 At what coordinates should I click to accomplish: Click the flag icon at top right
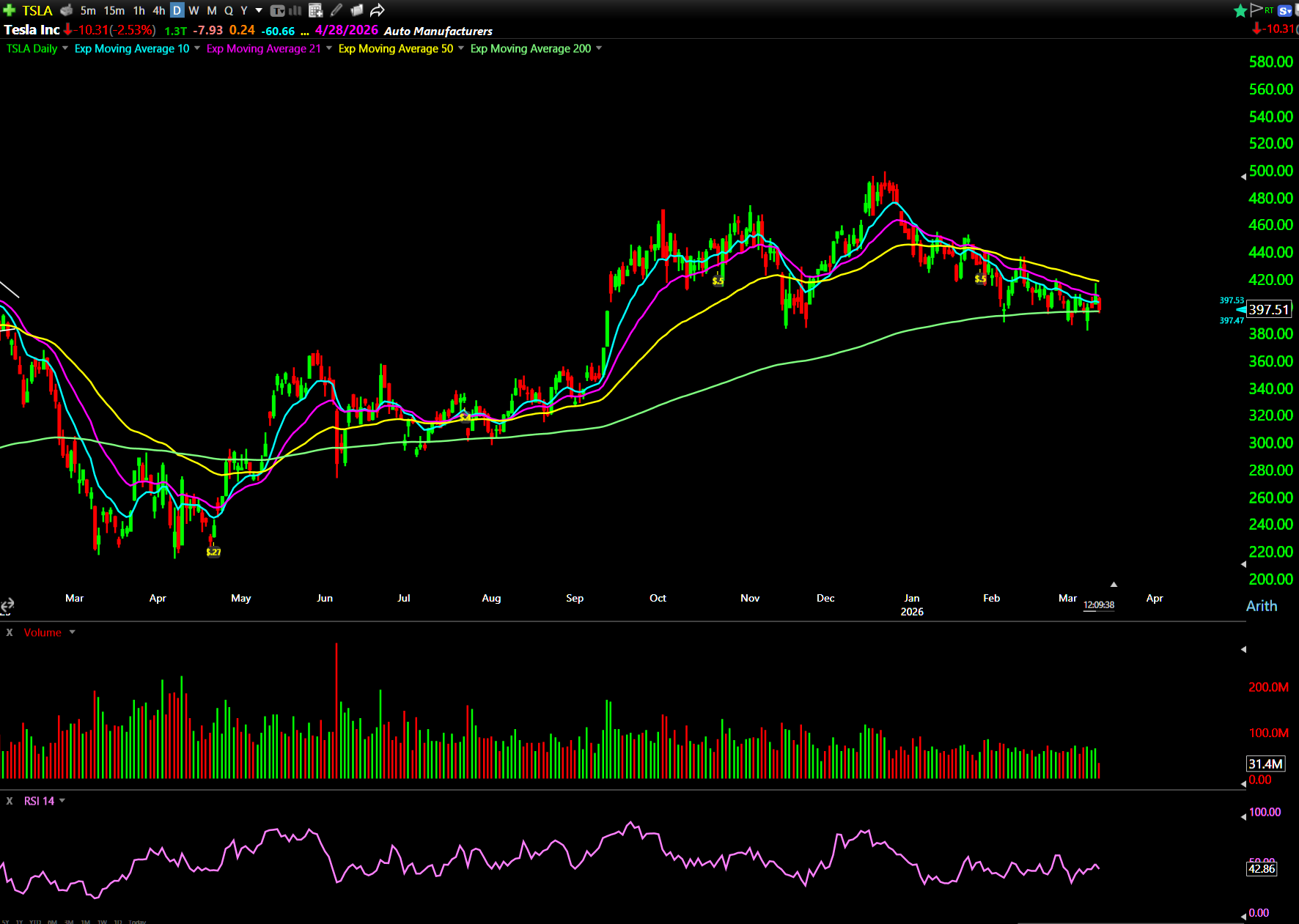(1256, 10)
